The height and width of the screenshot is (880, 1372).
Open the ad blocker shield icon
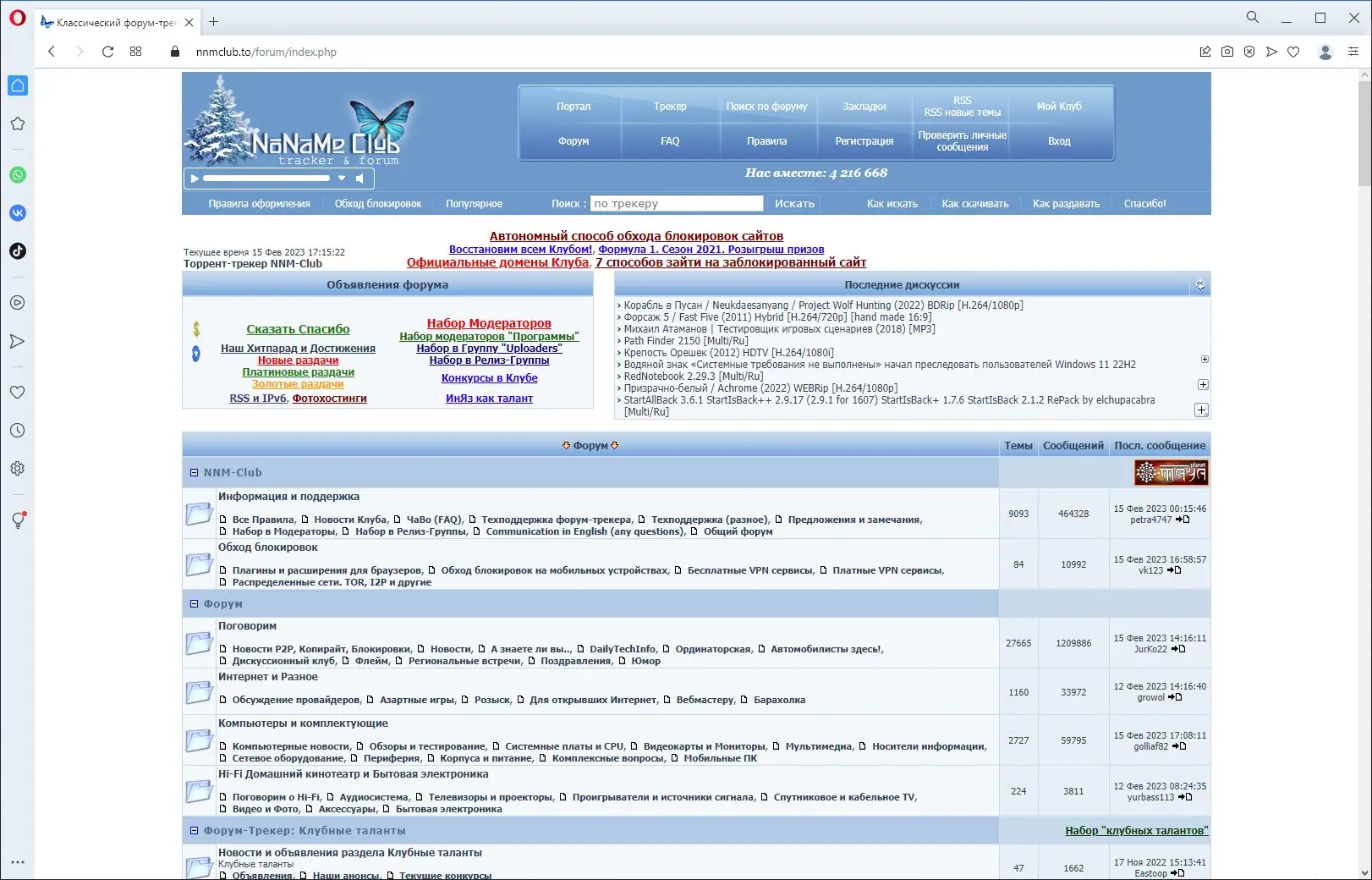(x=1249, y=52)
